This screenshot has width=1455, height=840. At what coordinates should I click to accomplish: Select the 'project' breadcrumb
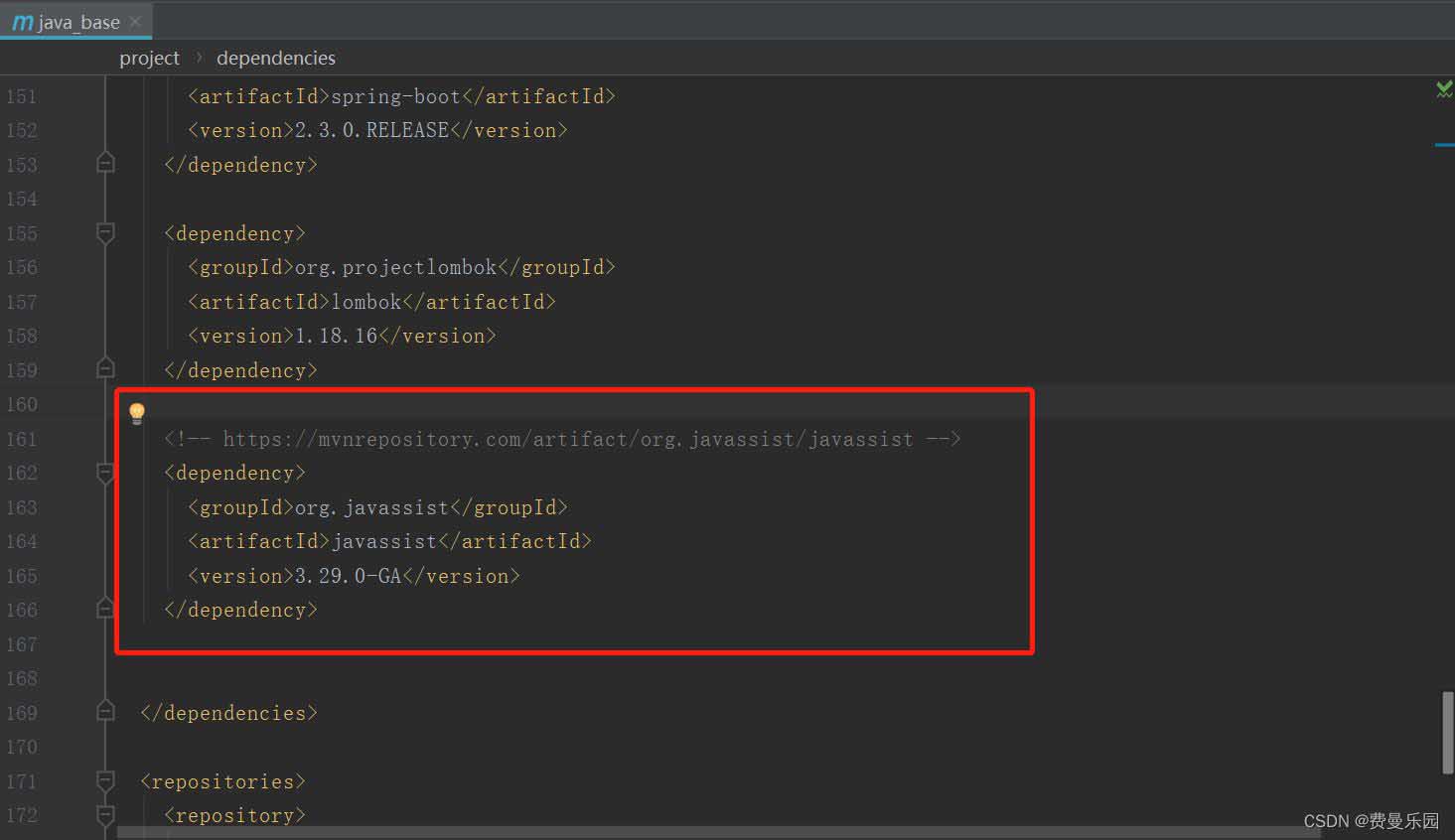point(149,58)
